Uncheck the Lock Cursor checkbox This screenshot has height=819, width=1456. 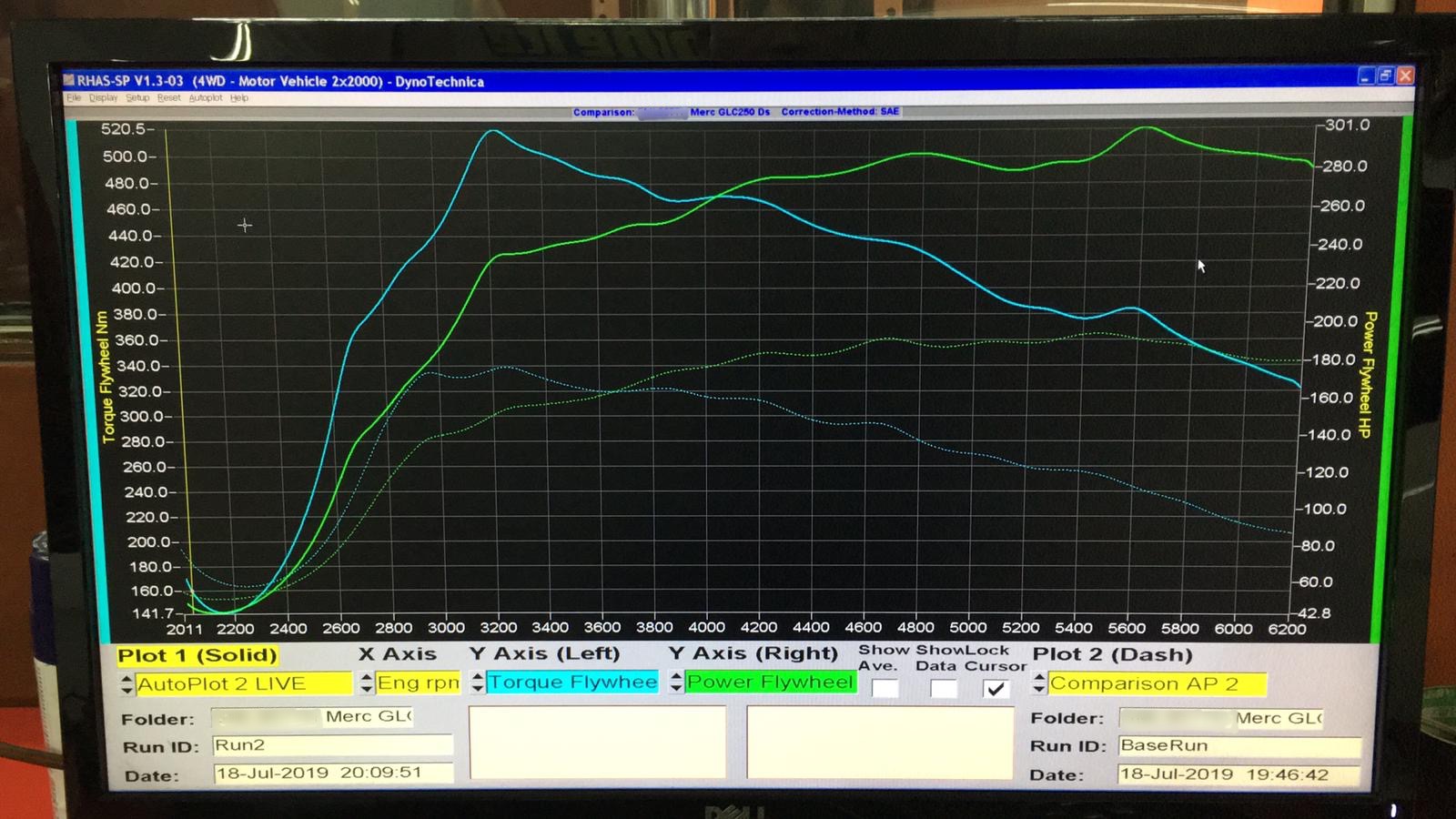996,689
